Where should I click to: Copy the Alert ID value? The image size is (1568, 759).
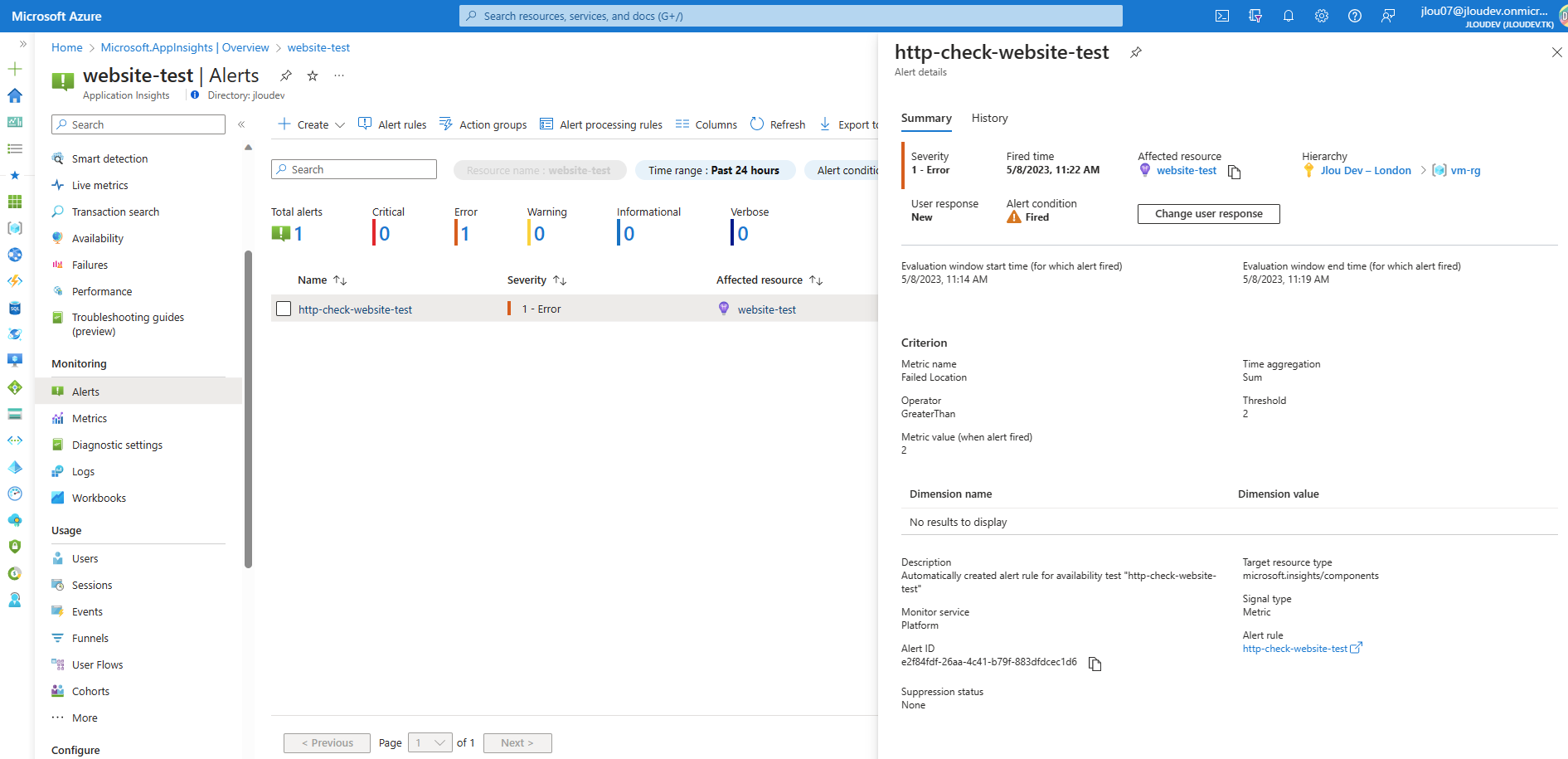point(1095,664)
